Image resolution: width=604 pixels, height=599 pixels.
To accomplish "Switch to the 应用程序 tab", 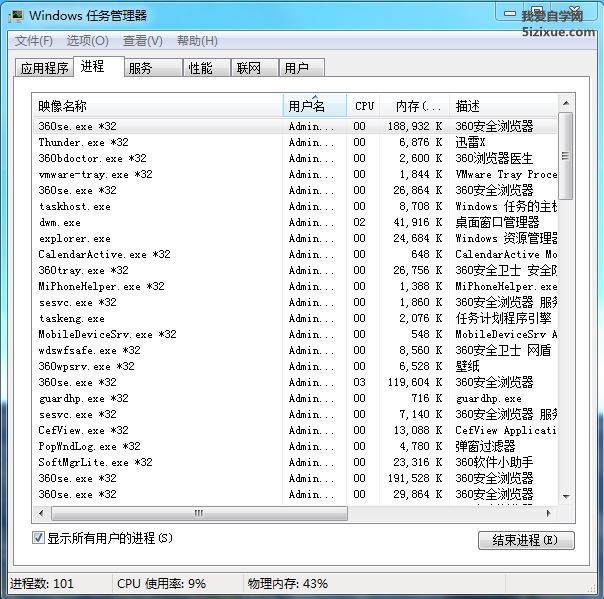I will (x=44, y=68).
